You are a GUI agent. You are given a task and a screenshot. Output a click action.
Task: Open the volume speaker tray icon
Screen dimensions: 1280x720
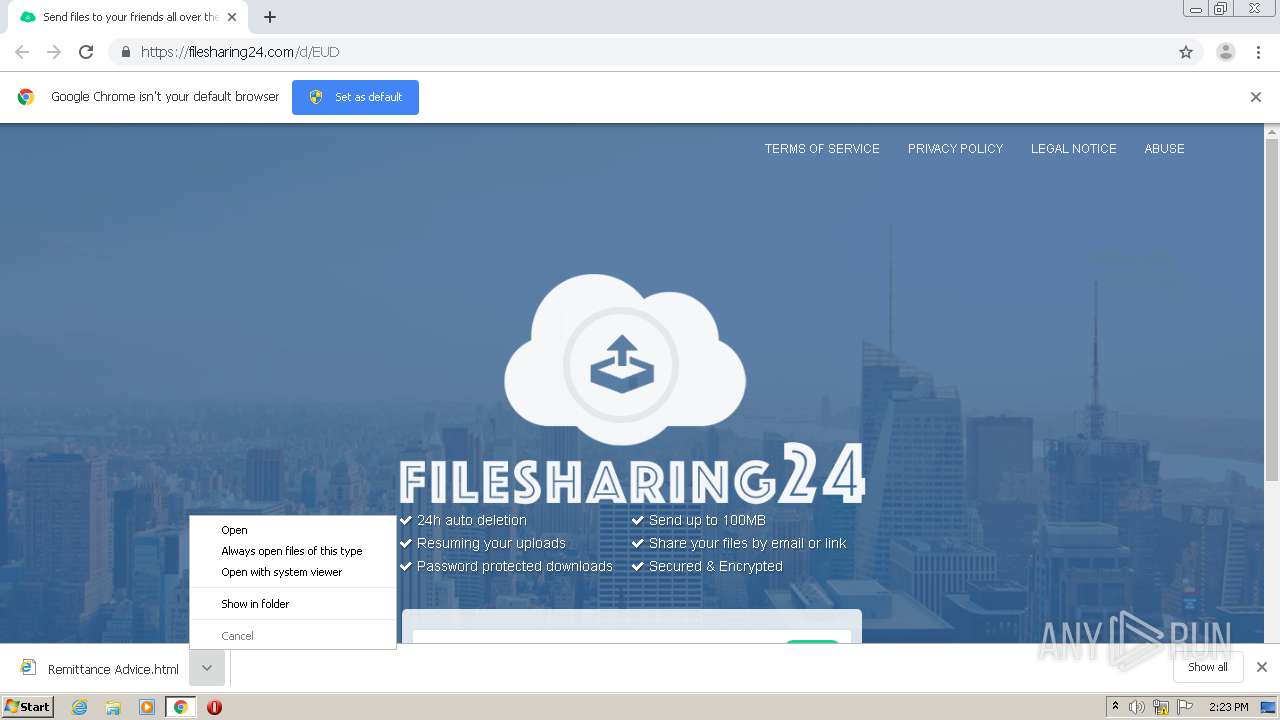pyautogui.click(x=1137, y=707)
